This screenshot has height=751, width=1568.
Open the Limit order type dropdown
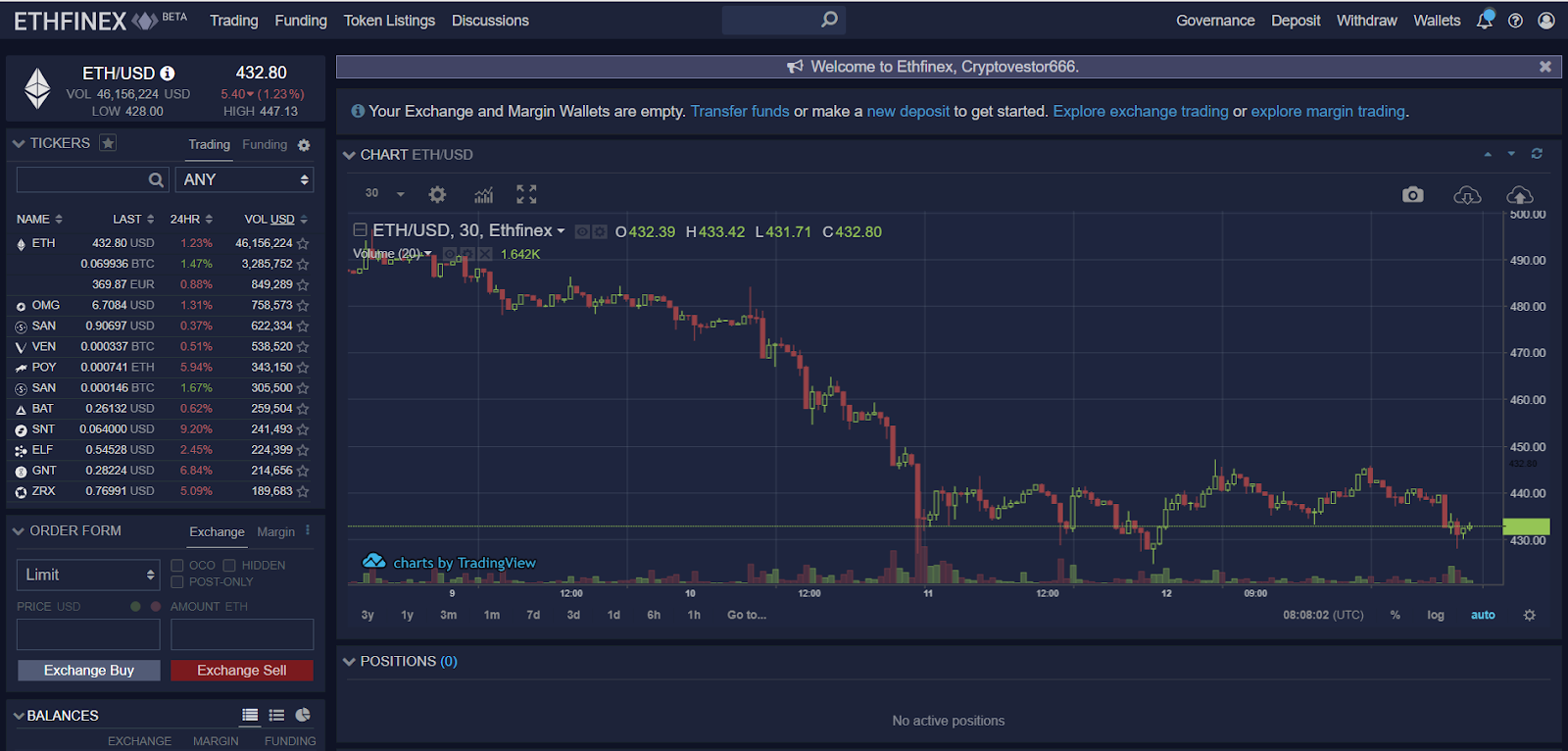(88, 575)
